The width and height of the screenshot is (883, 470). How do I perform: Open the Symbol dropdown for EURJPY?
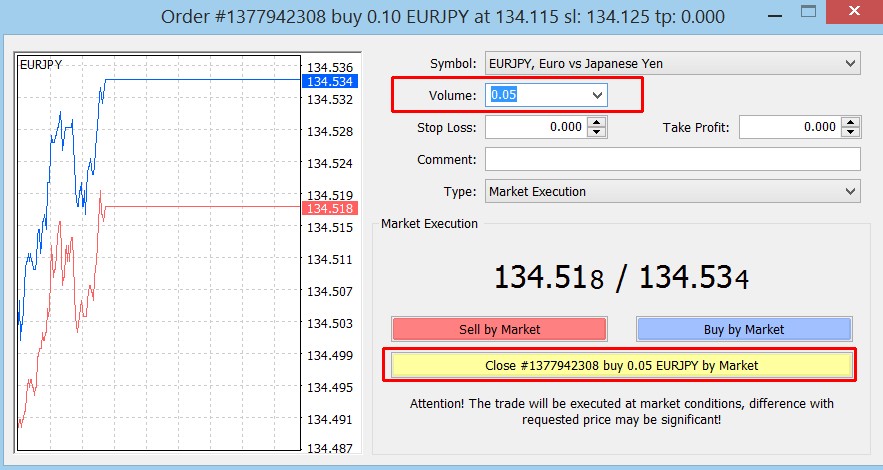(673, 64)
